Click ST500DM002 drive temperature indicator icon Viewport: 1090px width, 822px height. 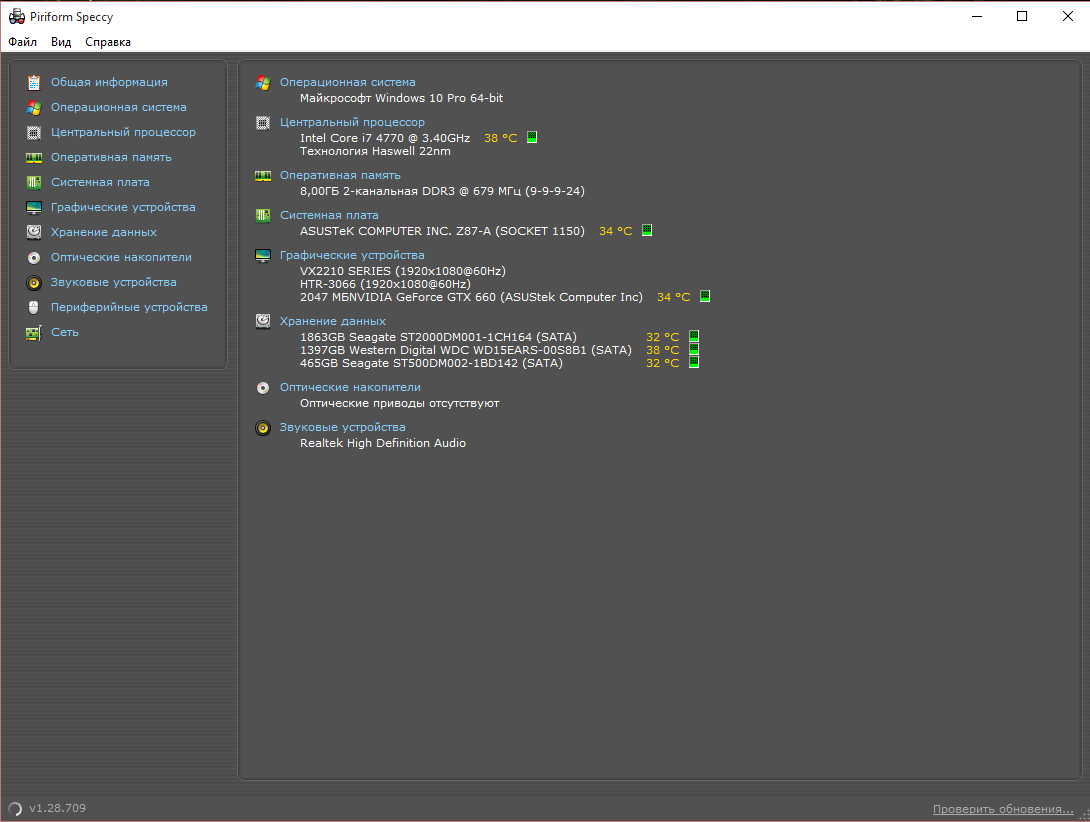[694, 362]
